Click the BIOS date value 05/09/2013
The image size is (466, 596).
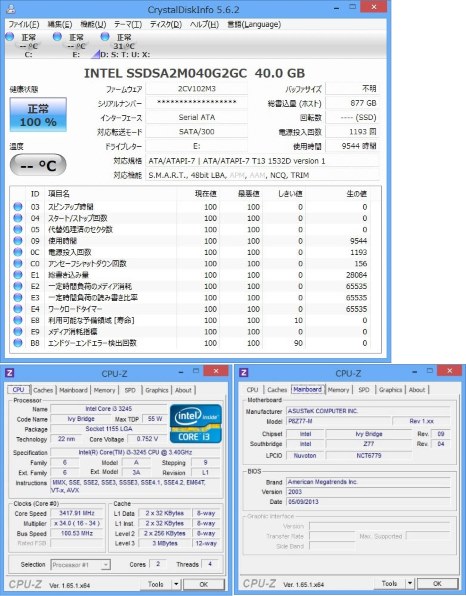[x=368, y=502]
